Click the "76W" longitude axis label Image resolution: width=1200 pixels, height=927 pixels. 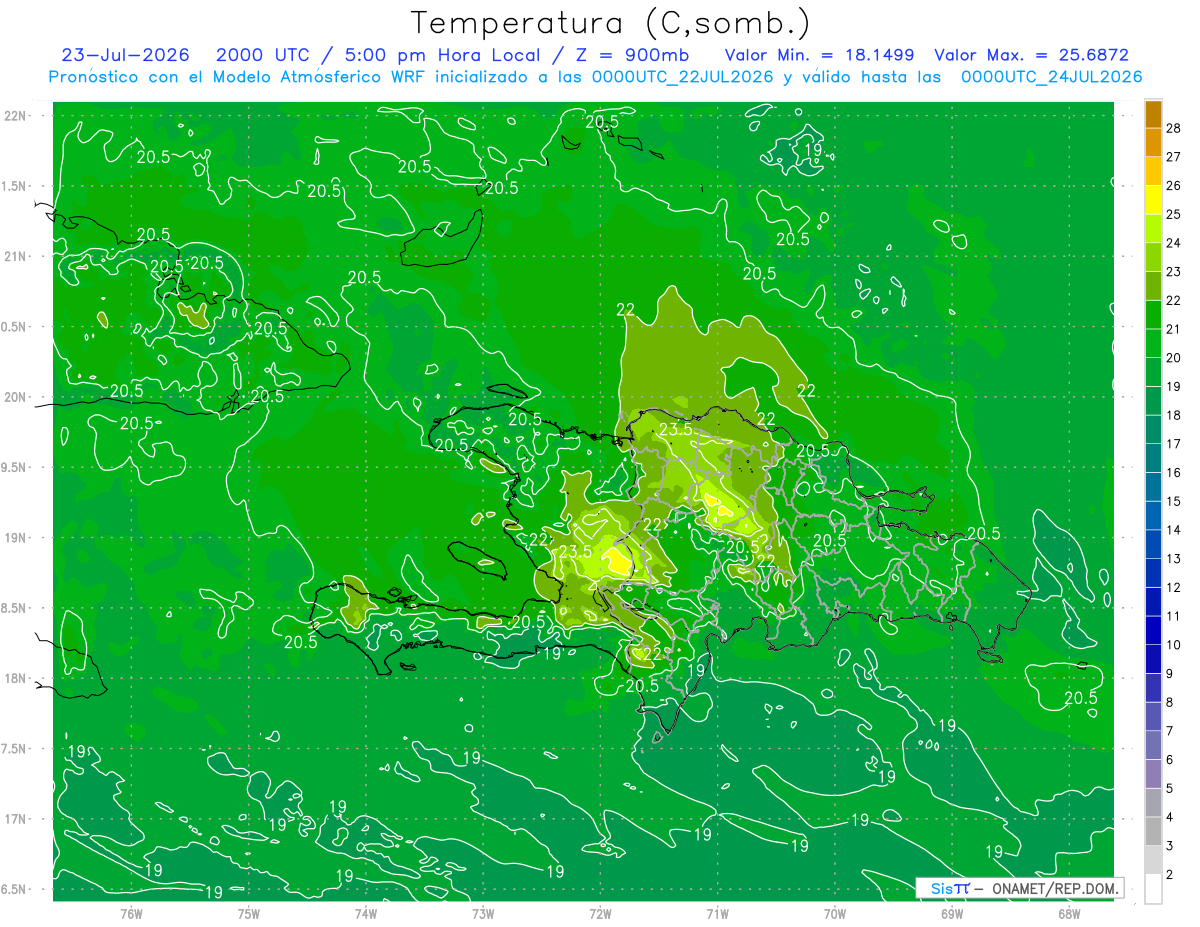[x=131, y=913]
